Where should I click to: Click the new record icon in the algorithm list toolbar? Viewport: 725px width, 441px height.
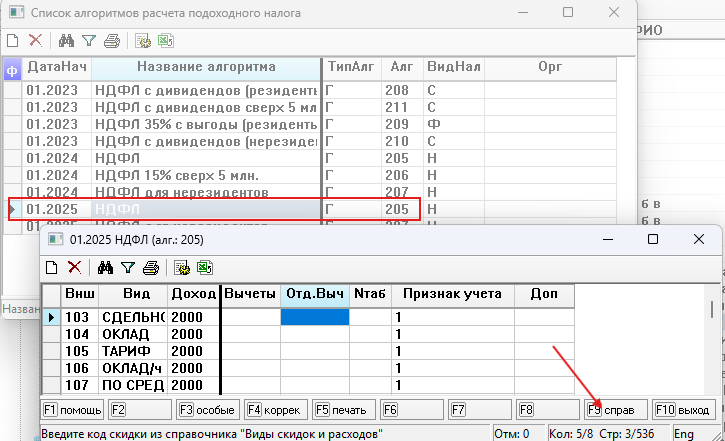click(x=13, y=41)
